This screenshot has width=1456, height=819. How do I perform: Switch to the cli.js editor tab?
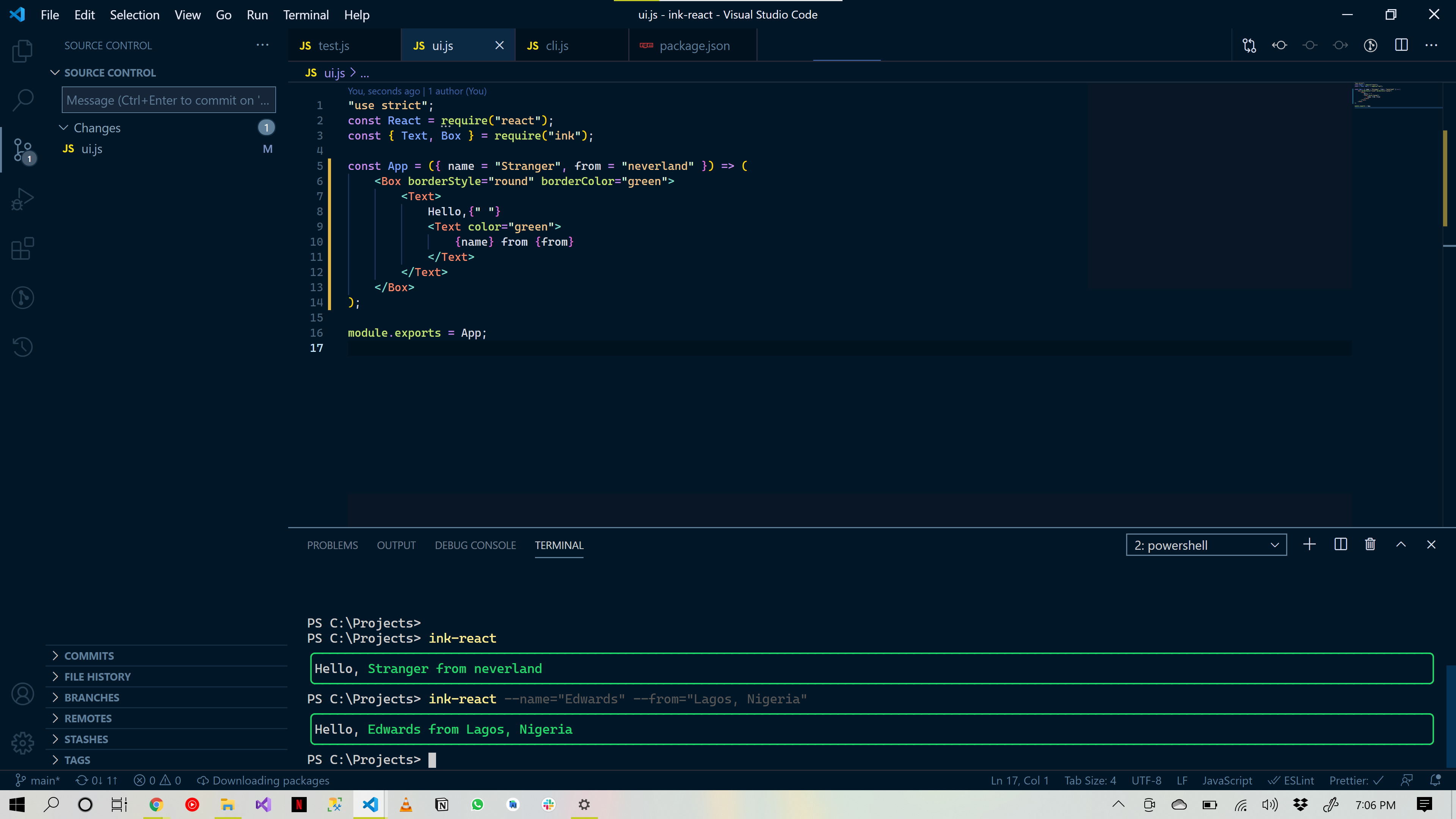coord(557,46)
